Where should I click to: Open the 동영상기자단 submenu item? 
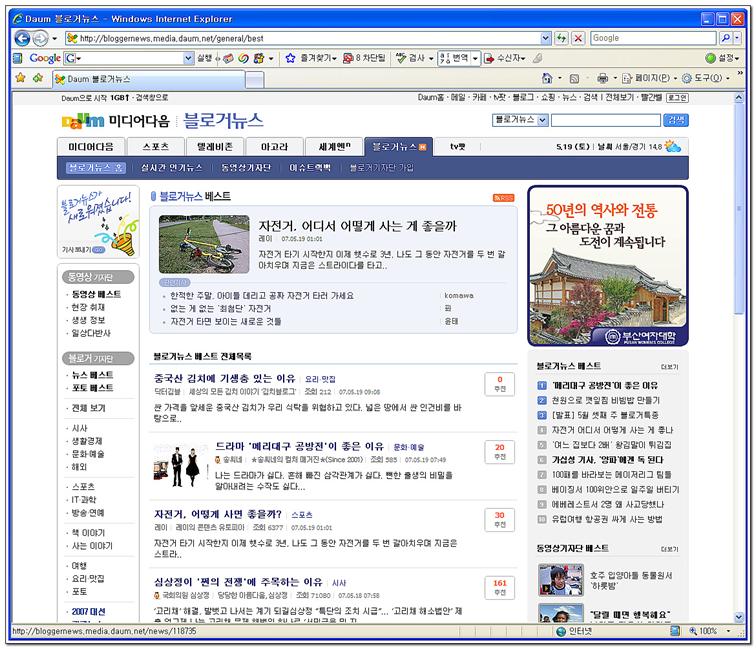coord(246,168)
